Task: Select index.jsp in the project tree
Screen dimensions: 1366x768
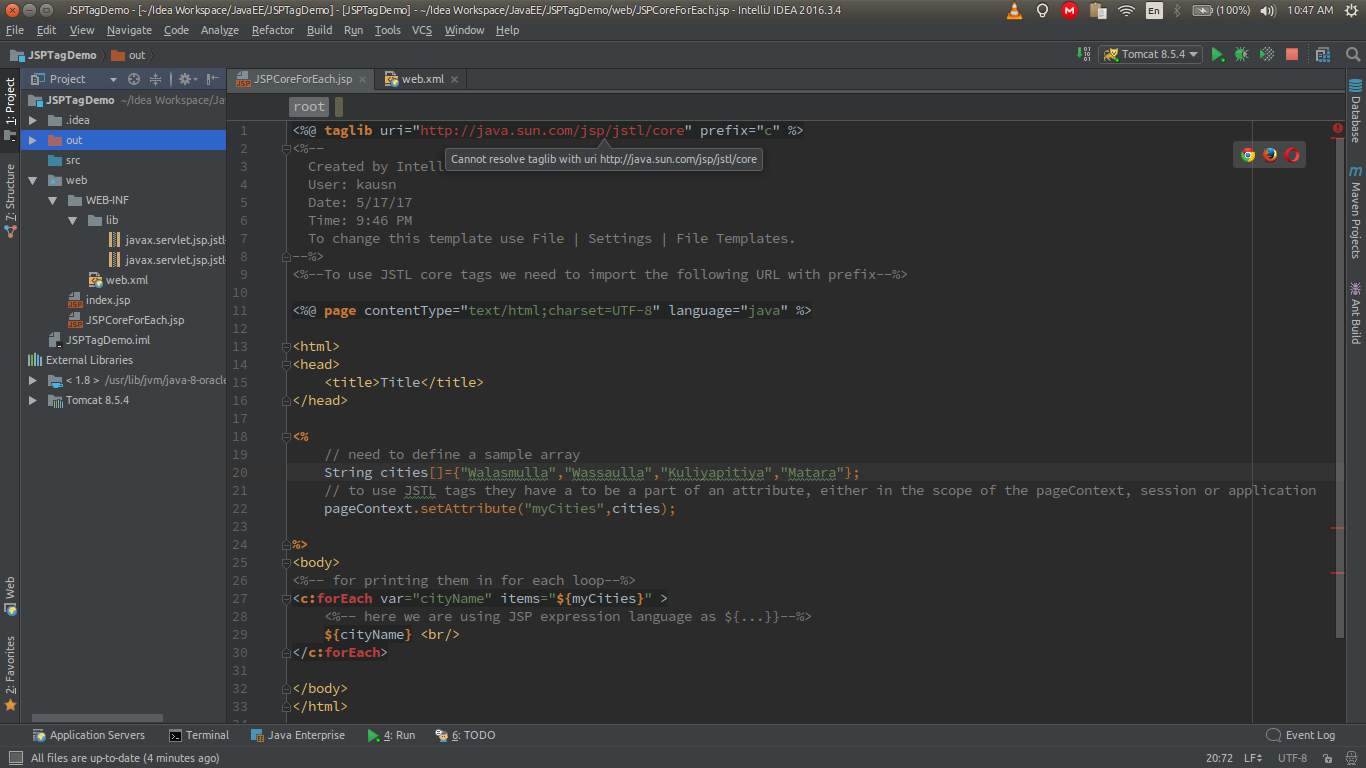Action: (x=99, y=300)
